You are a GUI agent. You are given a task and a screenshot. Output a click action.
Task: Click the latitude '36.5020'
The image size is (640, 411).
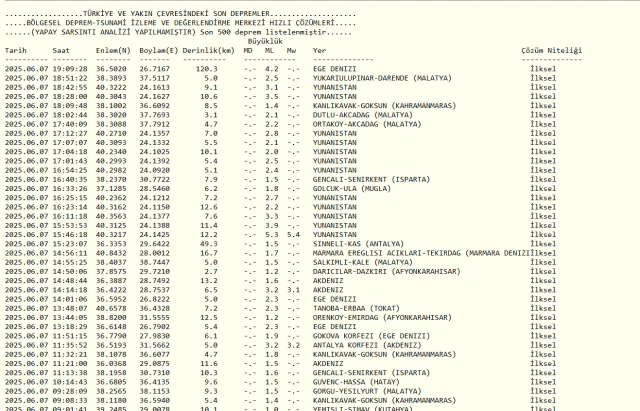[x=111, y=69]
